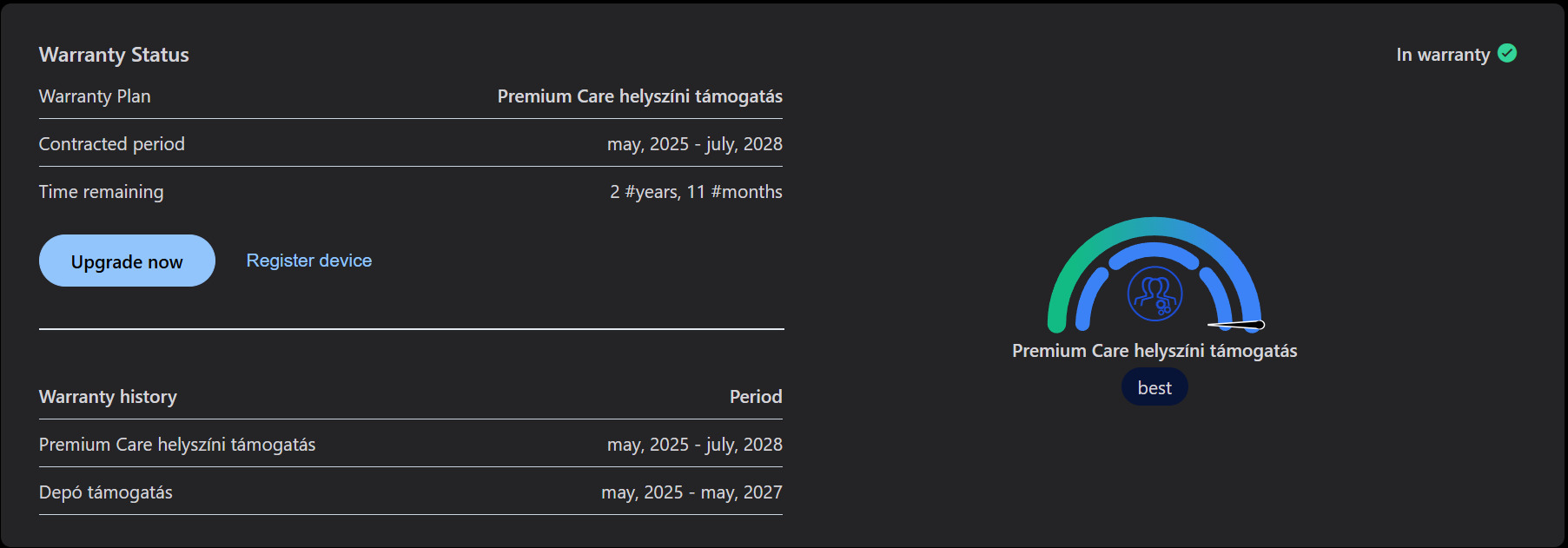1568x548 pixels.
Task: Click the Time remaining label
Action: [x=101, y=192]
